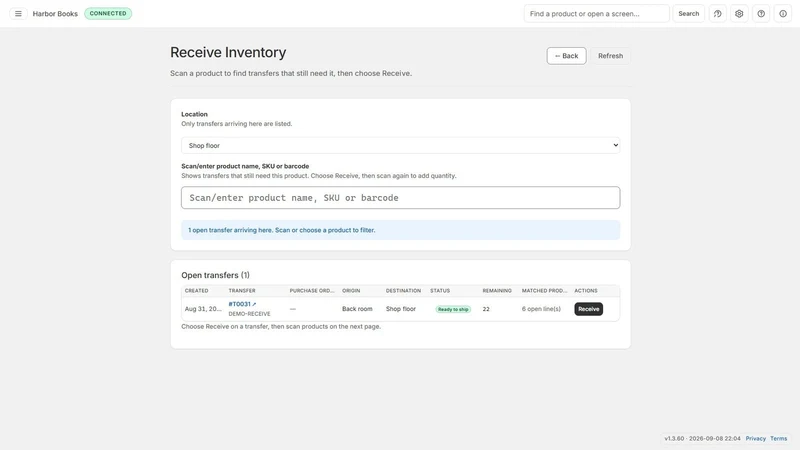Click the info circle icon
Screen dimensions: 800x450
point(783,14)
